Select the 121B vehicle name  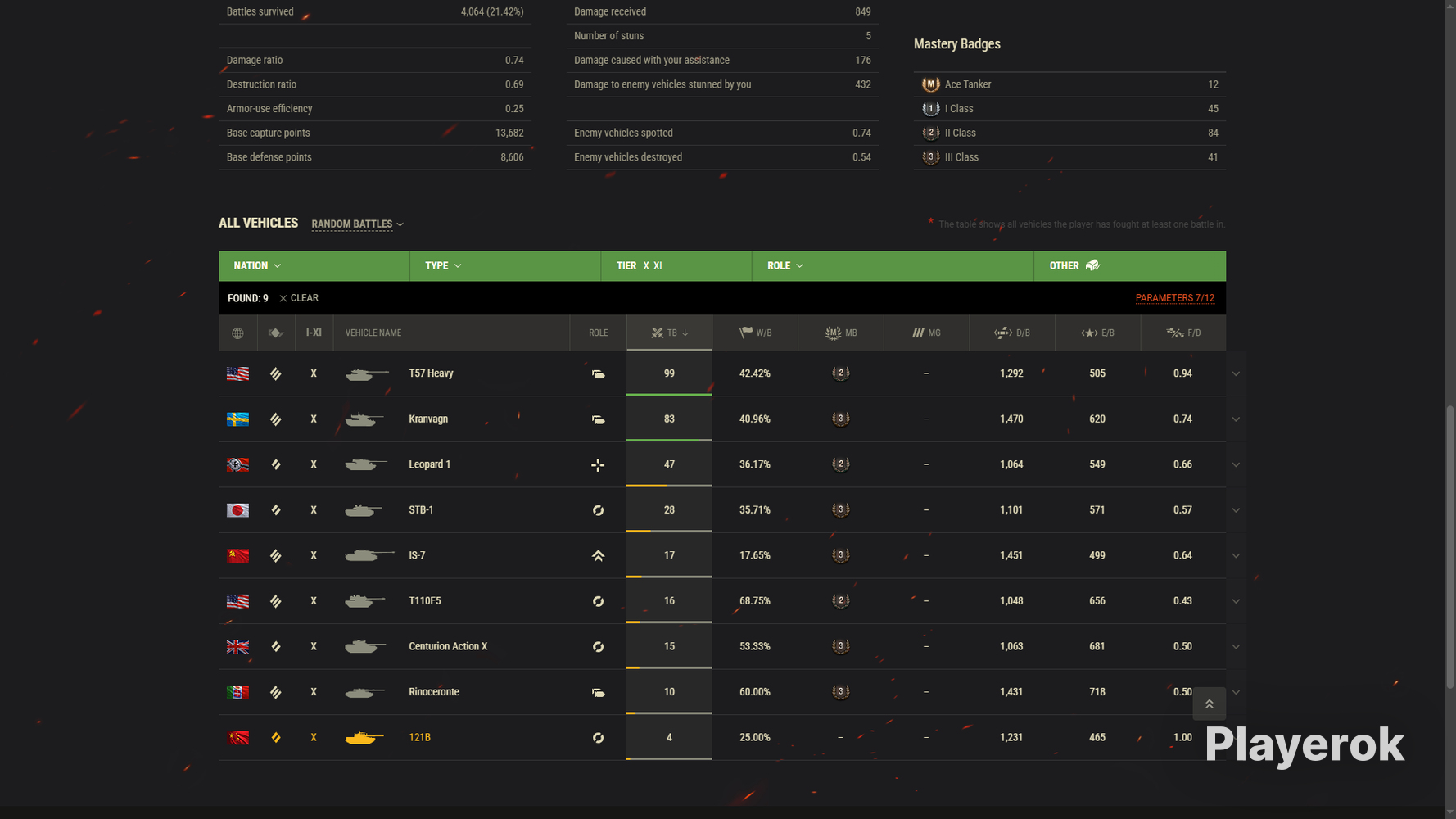point(419,738)
